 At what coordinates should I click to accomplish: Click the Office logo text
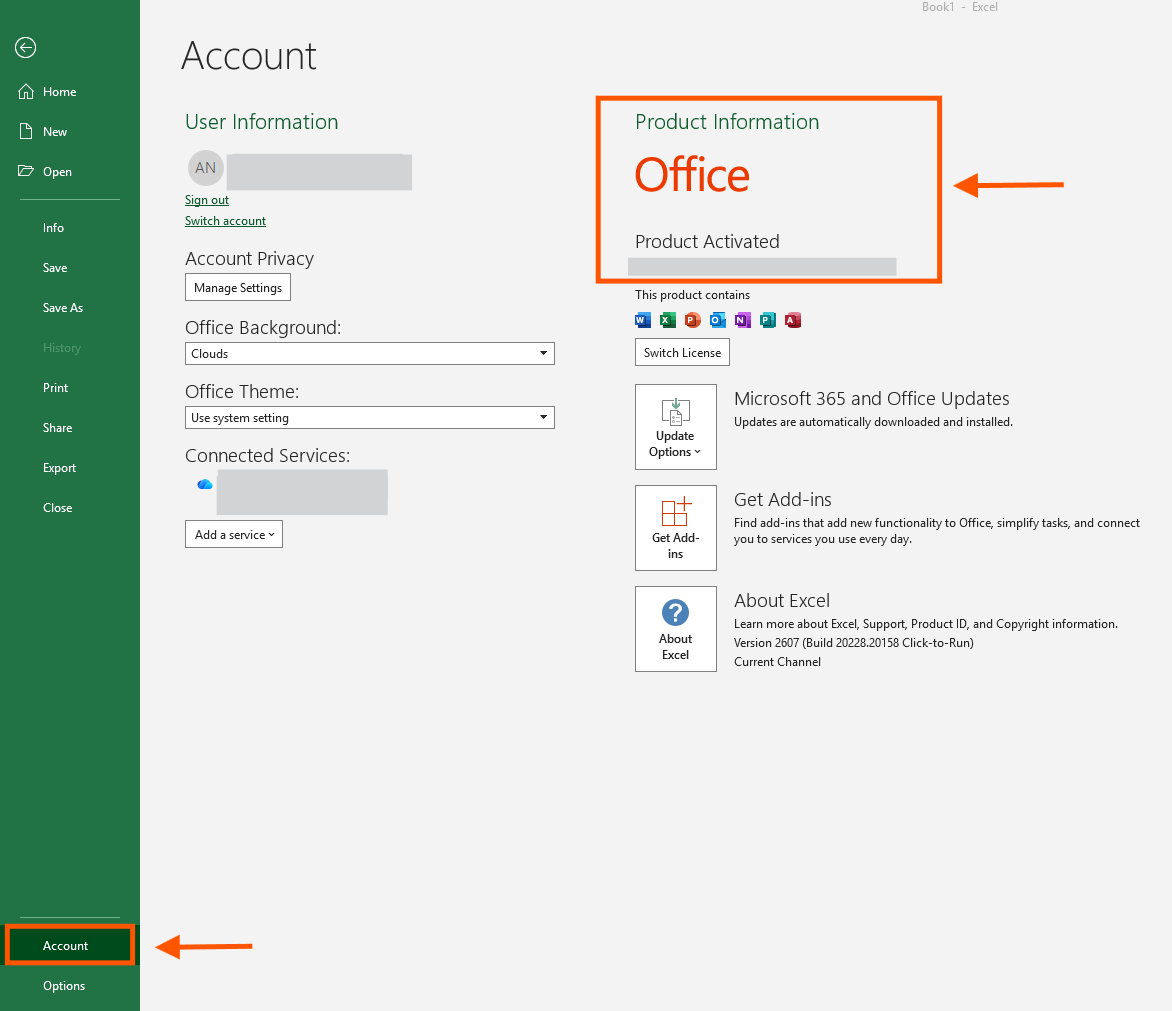click(x=692, y=176)
